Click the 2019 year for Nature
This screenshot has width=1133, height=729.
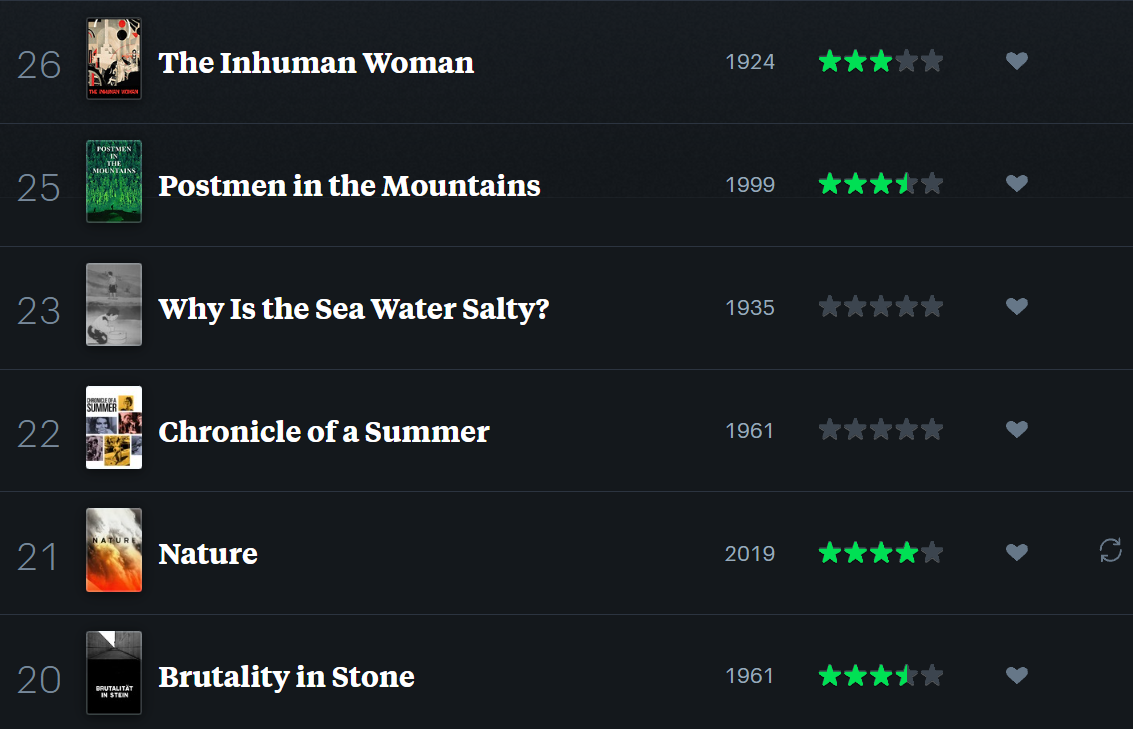click(x=750, y=554)
